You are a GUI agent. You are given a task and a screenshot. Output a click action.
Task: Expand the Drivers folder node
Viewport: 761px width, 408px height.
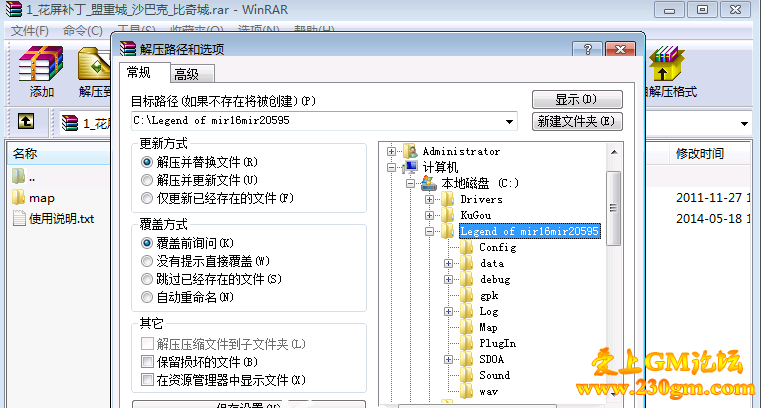click(429, 199)
